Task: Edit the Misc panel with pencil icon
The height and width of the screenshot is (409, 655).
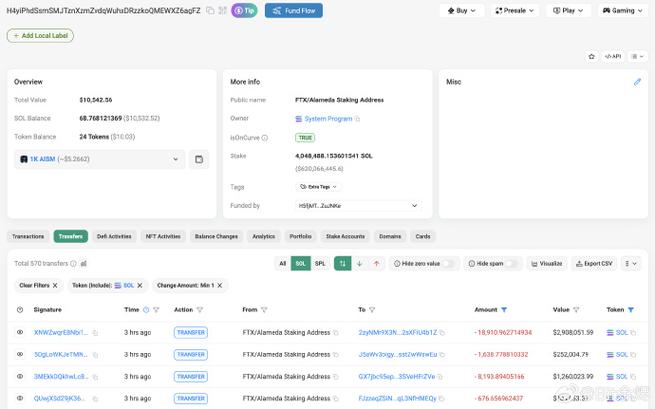Action: [637, 82]
